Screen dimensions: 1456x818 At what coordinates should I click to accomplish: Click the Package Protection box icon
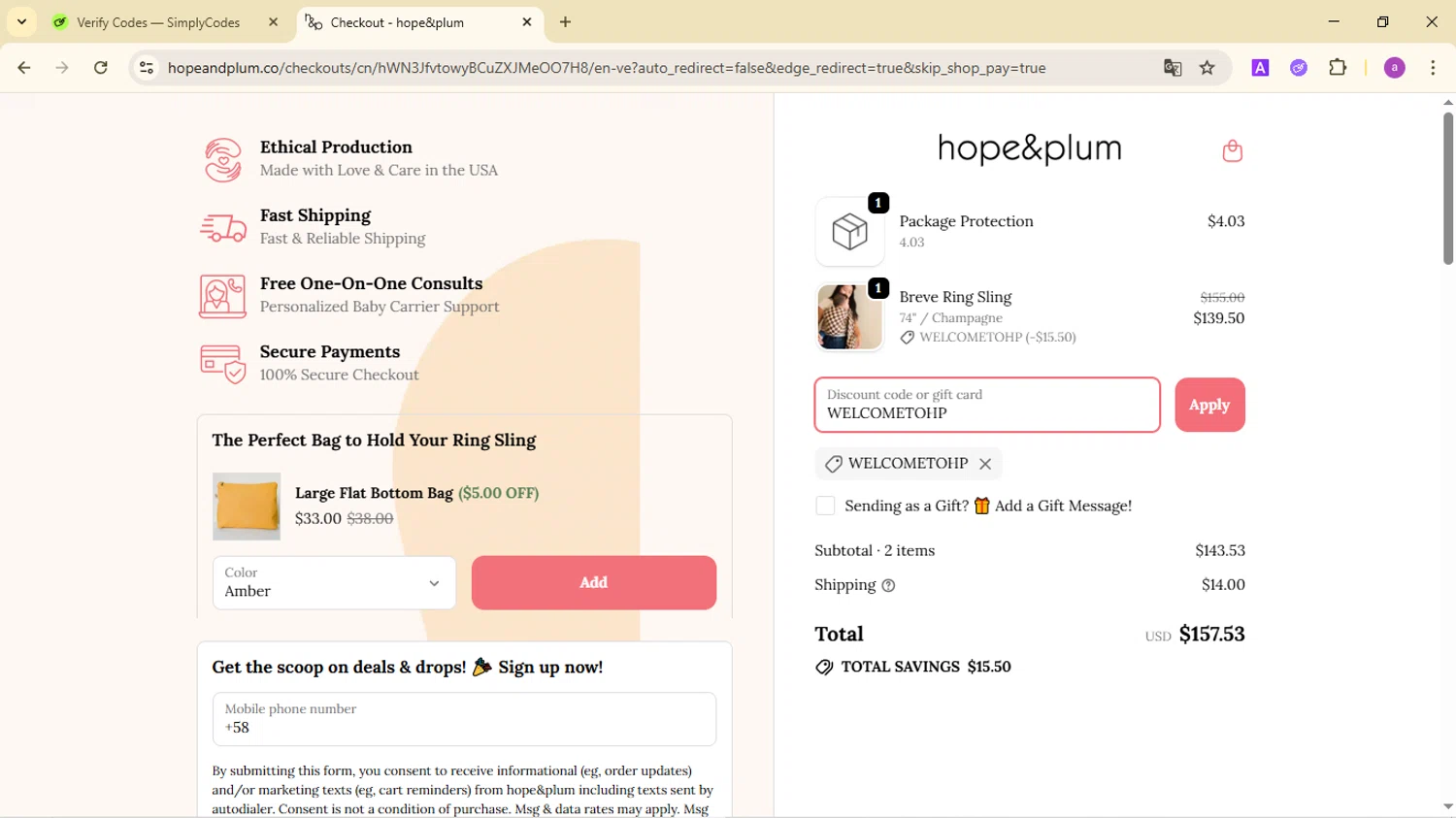pos(849,232)
